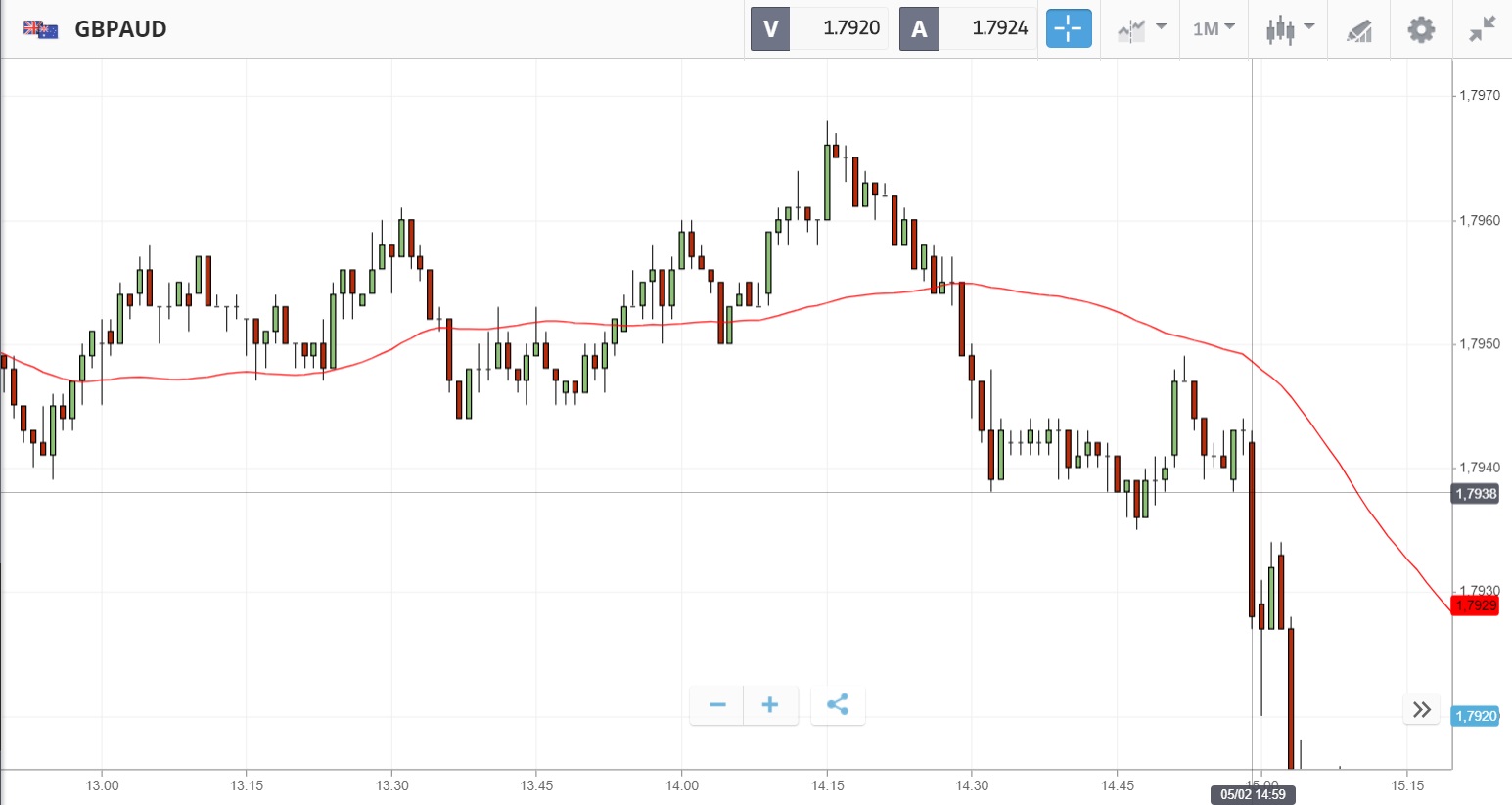Open the 1M timeframe dropdown
Image resolution: width=1512 pixels, height=805 pixels.
(x=1214, y=28)
